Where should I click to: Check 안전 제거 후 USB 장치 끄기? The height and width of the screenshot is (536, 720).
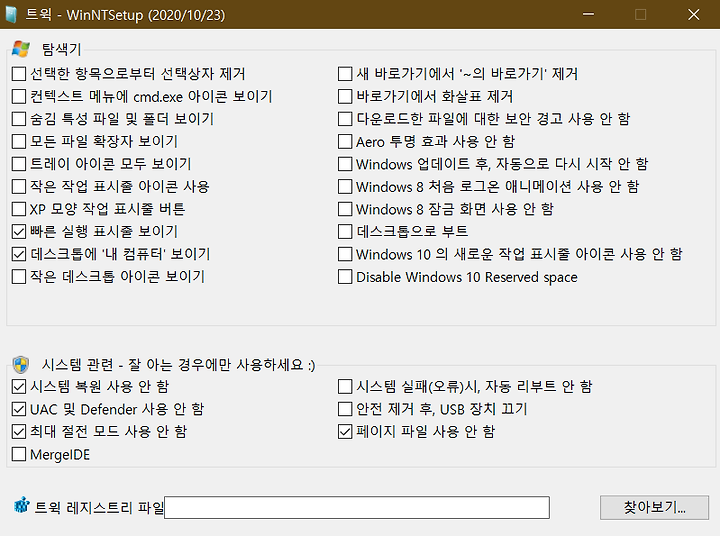click(345, 409)
